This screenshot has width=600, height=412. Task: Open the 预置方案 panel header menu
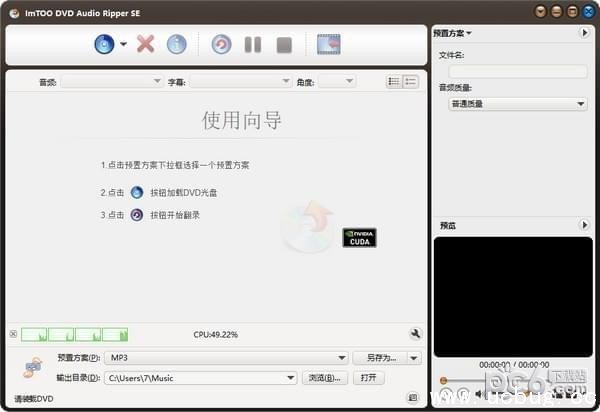pos(453,33)
